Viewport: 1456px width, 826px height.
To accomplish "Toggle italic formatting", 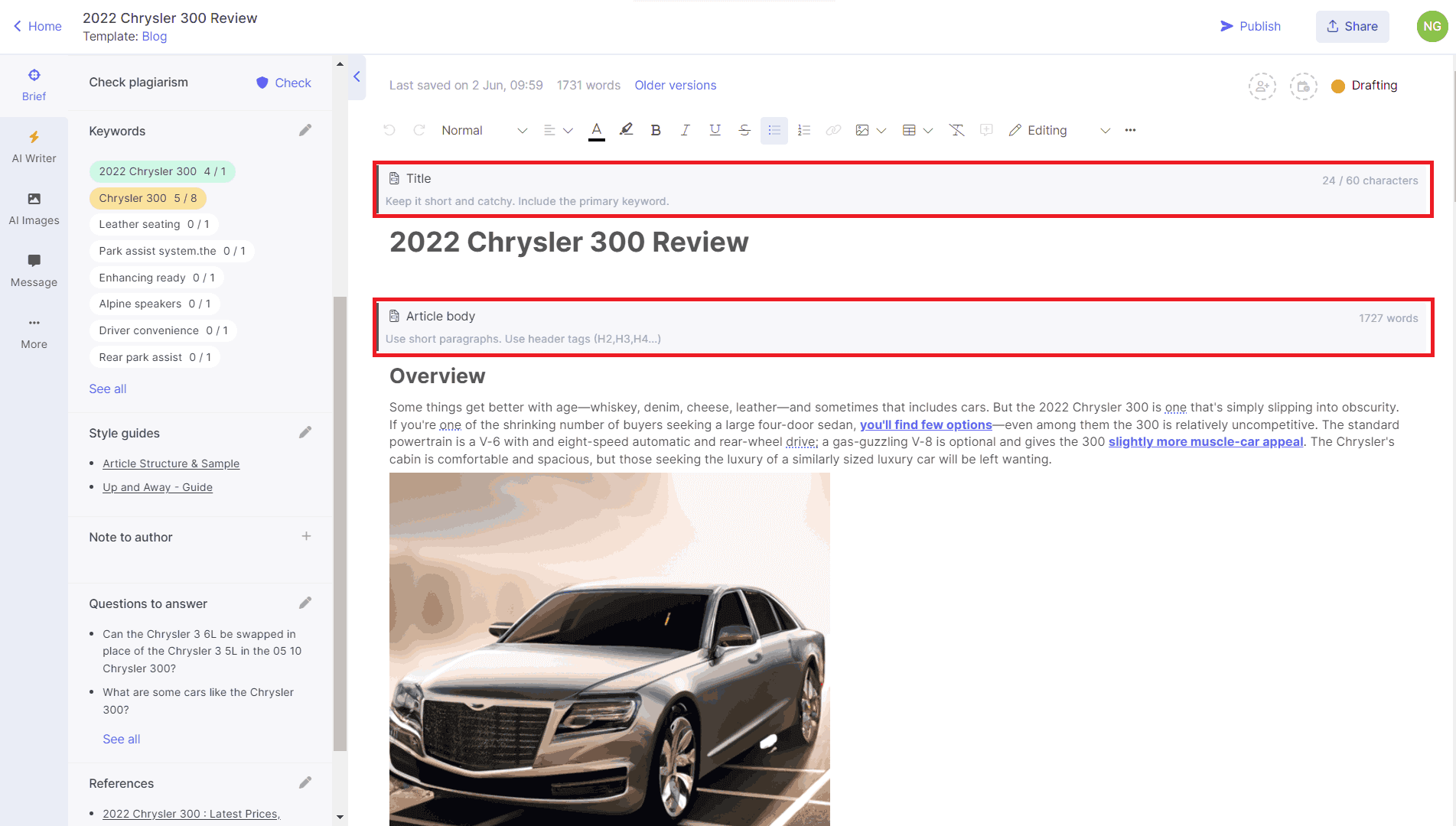I will (x=686, y=130).
